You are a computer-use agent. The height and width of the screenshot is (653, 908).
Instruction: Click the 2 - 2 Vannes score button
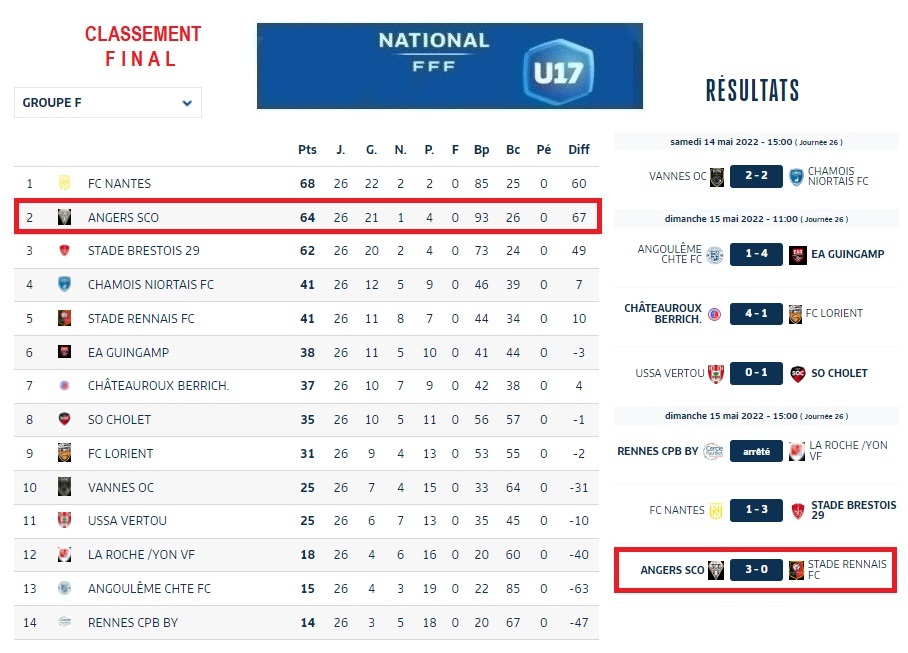[x=757, y=177]
